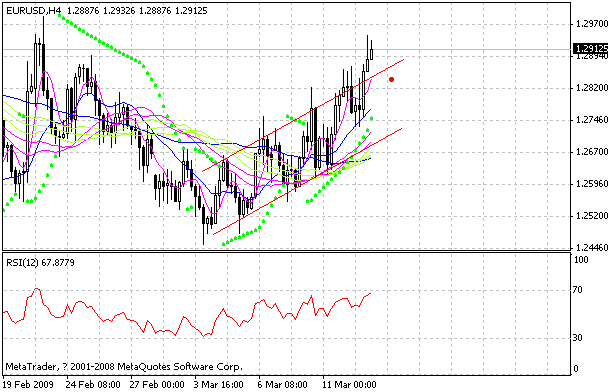Click the 24 Feb 08:00 time label
The image size is (608, 392).
pyautogui.click(x=93, y=385)
